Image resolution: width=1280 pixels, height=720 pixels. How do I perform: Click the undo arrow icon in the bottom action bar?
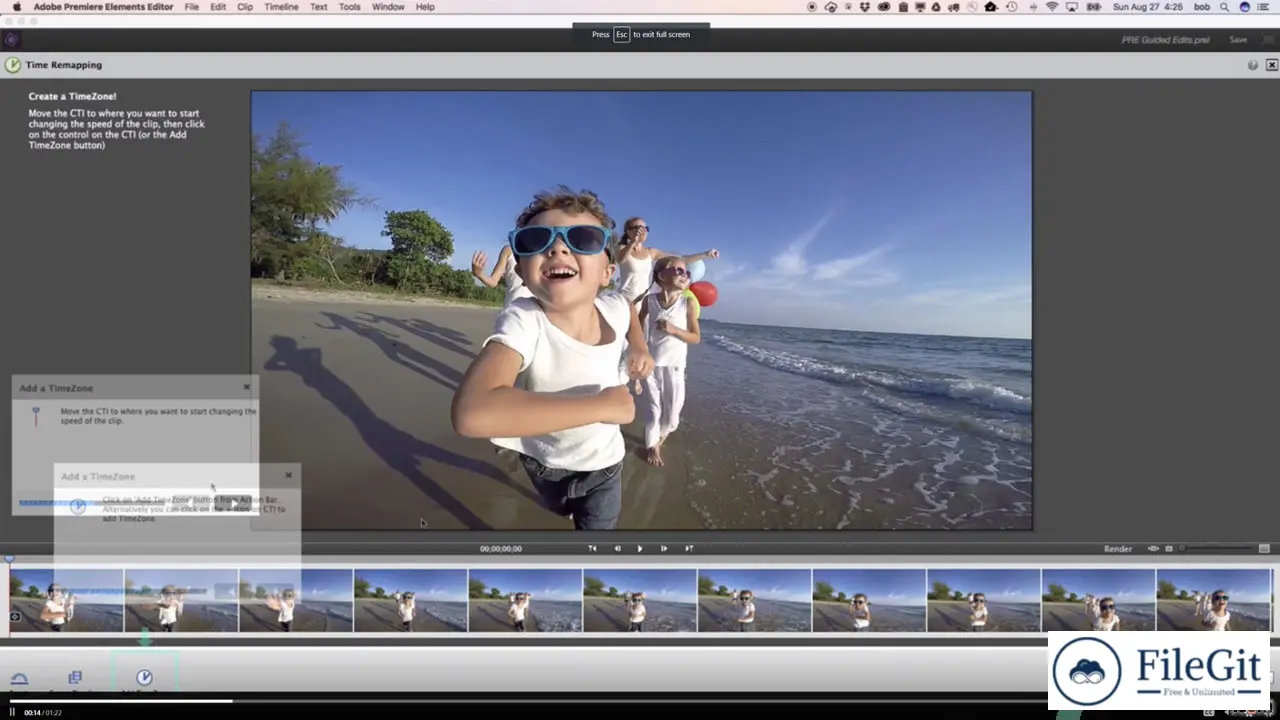coord(19,678)
